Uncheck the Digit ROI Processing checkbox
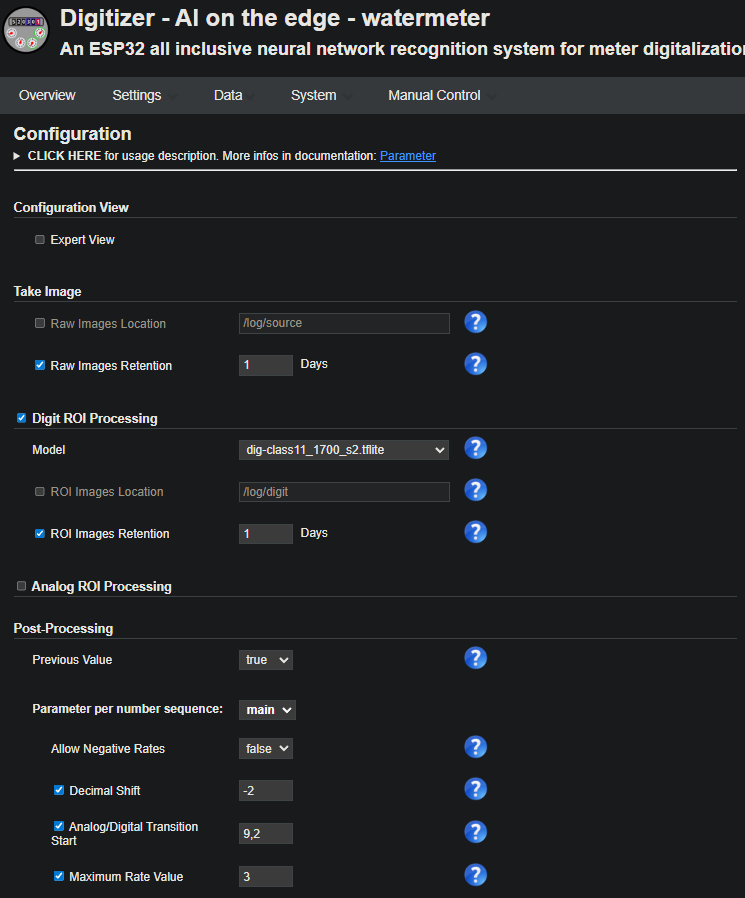The width and height of the screenshot is (745, 898). (x=22, y=418)
